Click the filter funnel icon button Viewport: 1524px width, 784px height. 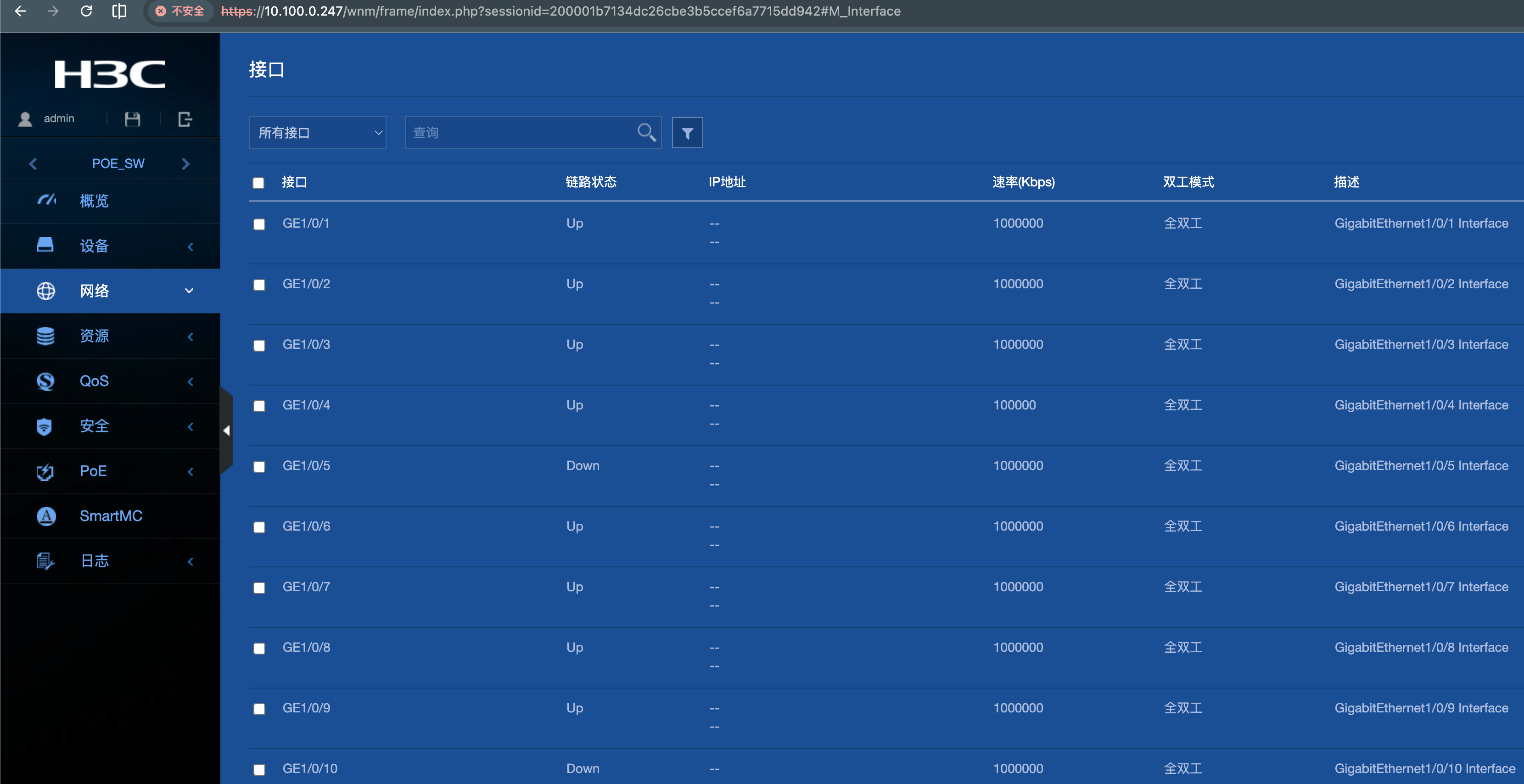[687, 133]
